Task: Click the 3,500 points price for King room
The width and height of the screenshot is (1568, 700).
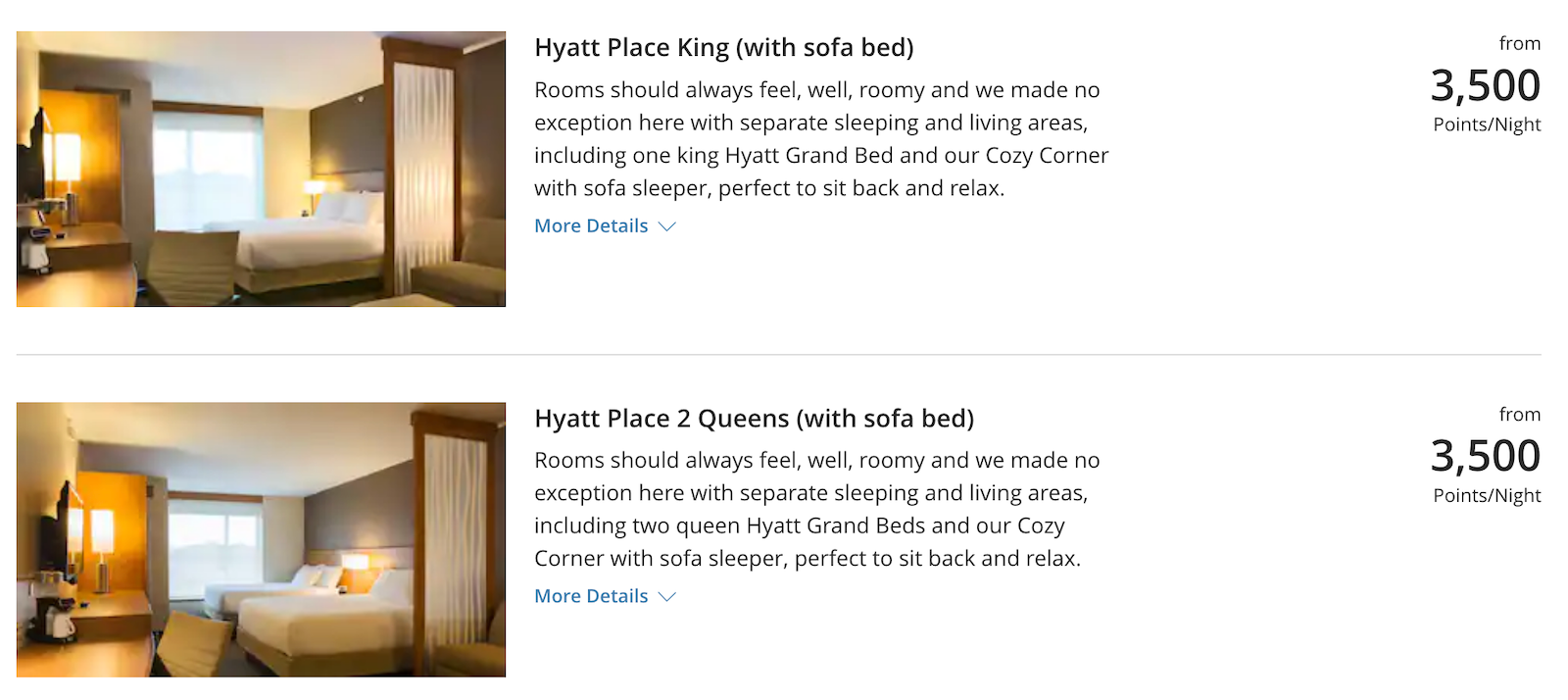Action: [1486, 84]
